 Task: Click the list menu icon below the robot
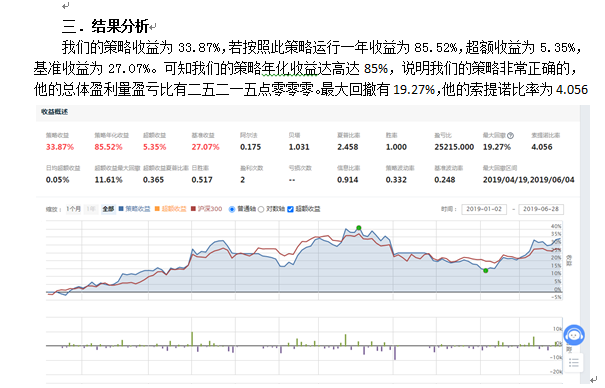tap(574, 363)
